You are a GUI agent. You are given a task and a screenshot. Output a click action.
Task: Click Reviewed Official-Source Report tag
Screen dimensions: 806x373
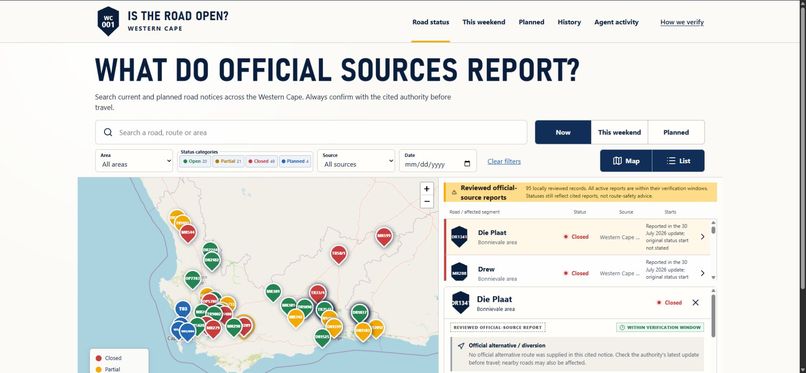[498, 327]
